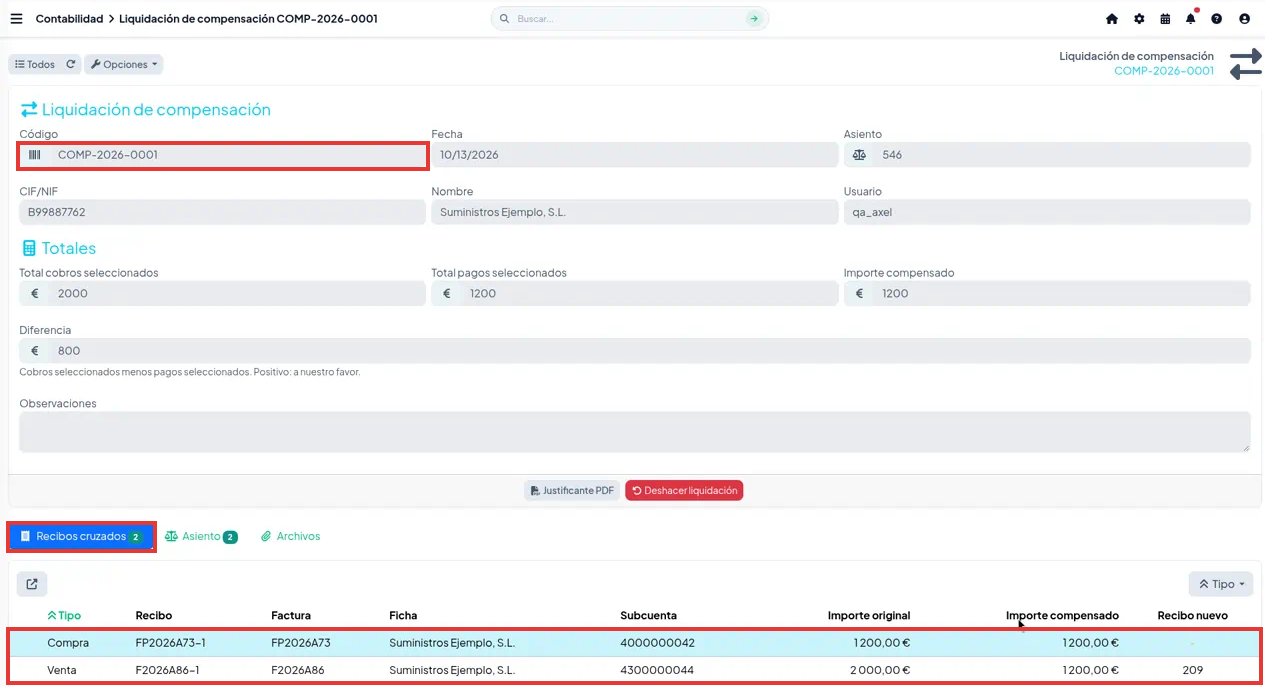Click the Importe original column header

pos(869,616)
